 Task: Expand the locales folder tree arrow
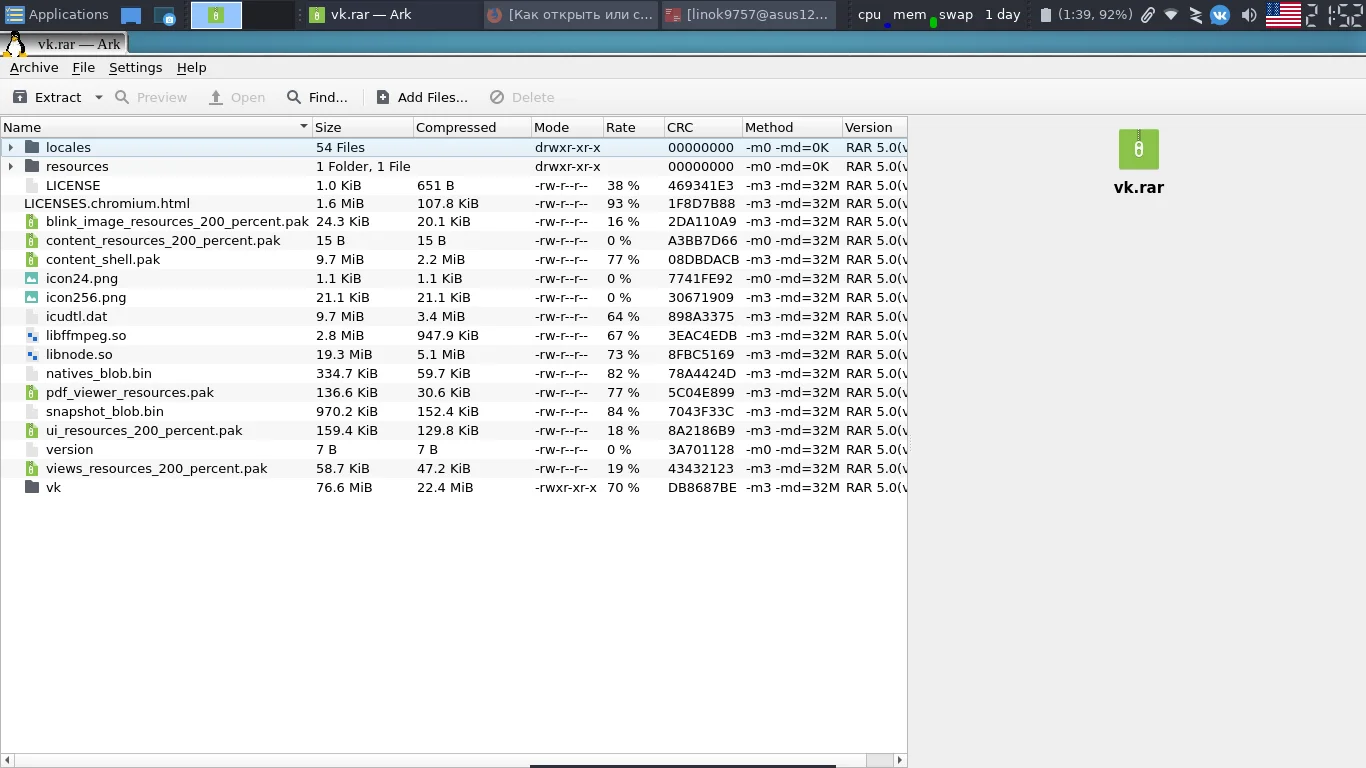point(11,148)
